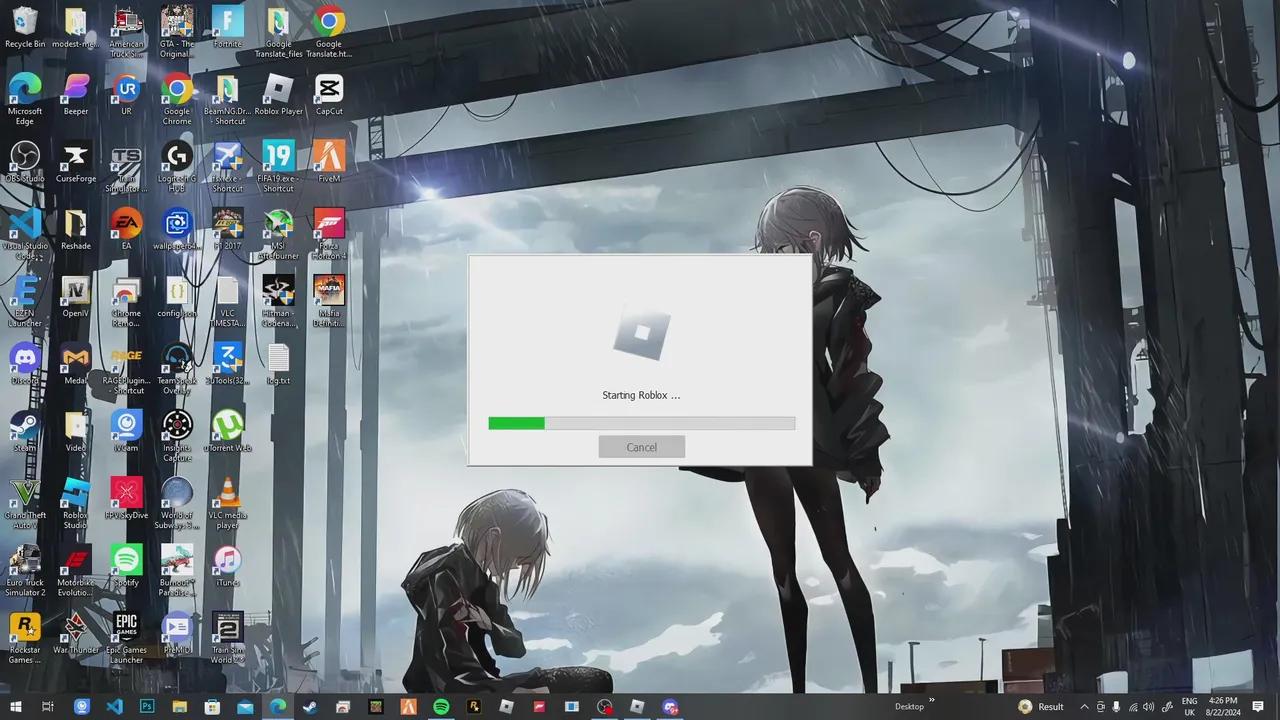Image resolution: width=1280 pixels, height=720 pixels.
Task: Click the Desktop toolbar label in the taskbar
Action: (909, 707)
